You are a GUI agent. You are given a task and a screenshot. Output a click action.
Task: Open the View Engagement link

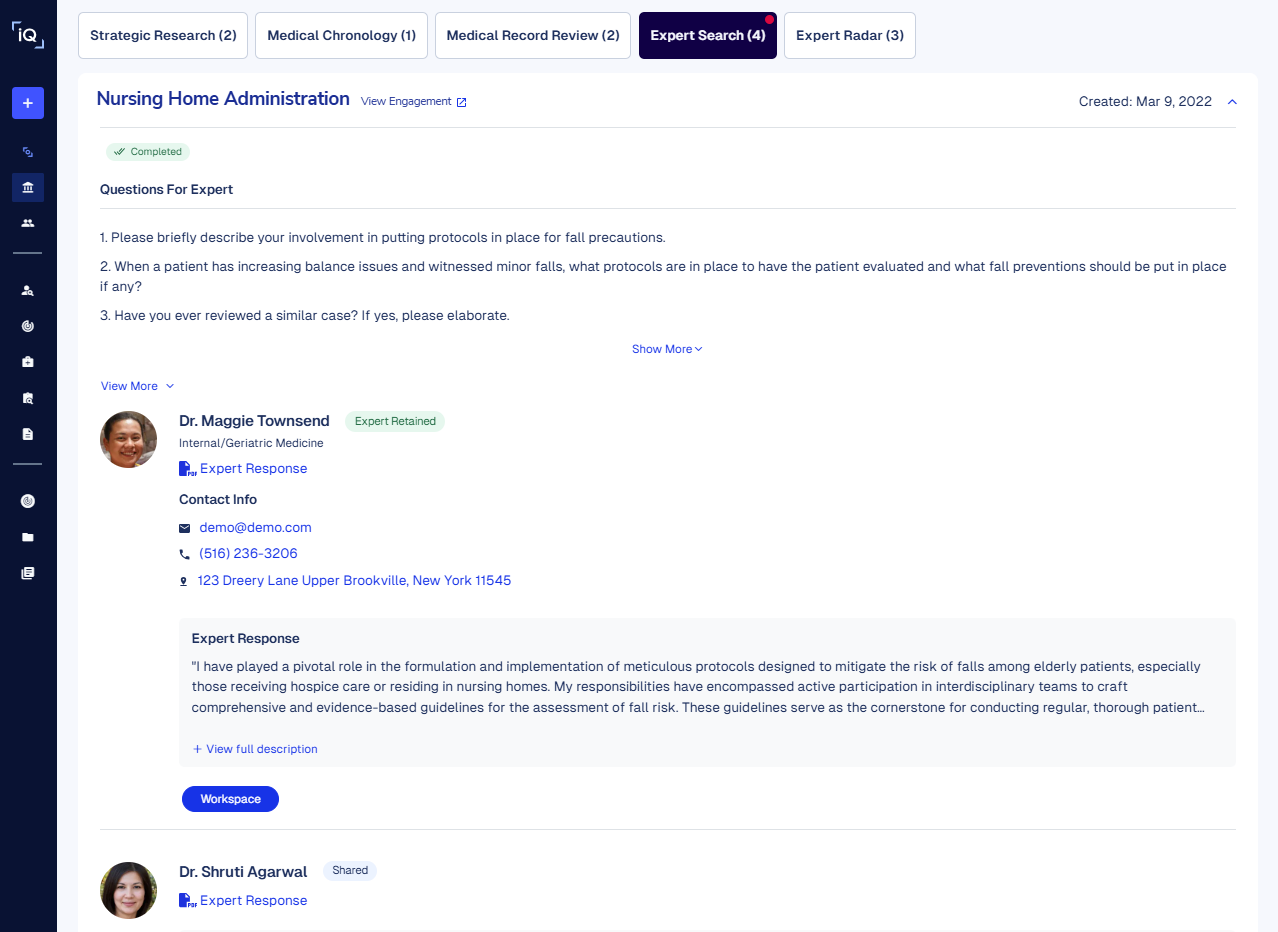(413, 102)
